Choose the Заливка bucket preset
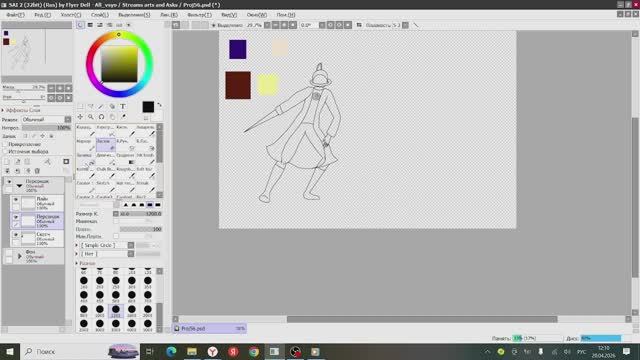The image size is (640, 360). click(x=85, y=159)
